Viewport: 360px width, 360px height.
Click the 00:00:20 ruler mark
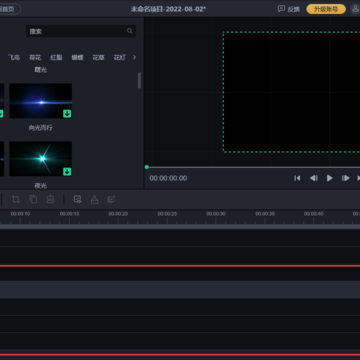[x=118, y=214]
